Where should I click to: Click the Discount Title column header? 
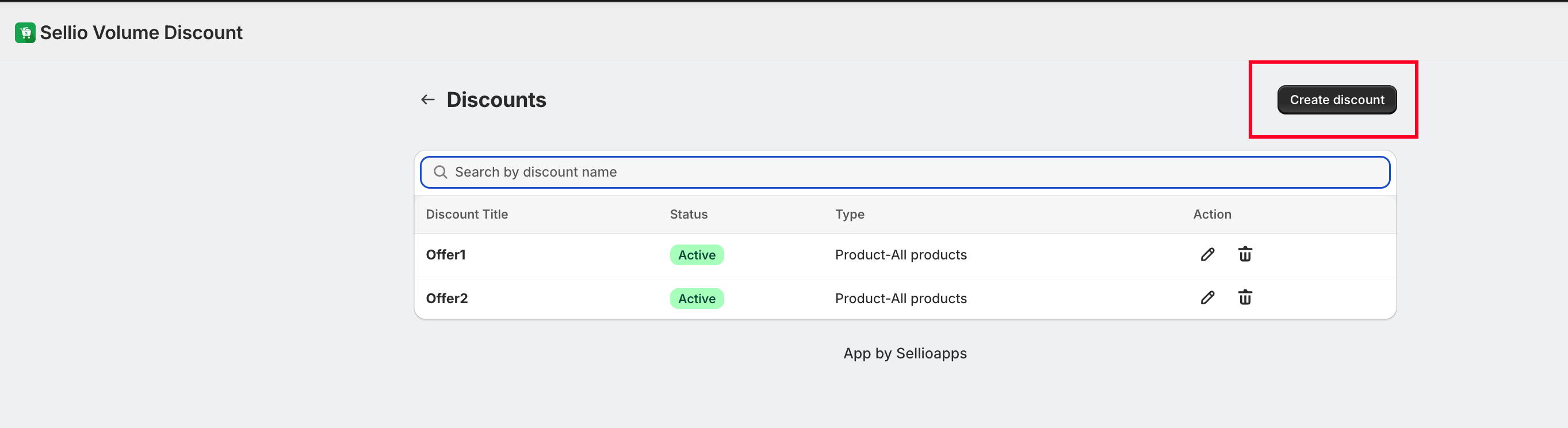466,215
